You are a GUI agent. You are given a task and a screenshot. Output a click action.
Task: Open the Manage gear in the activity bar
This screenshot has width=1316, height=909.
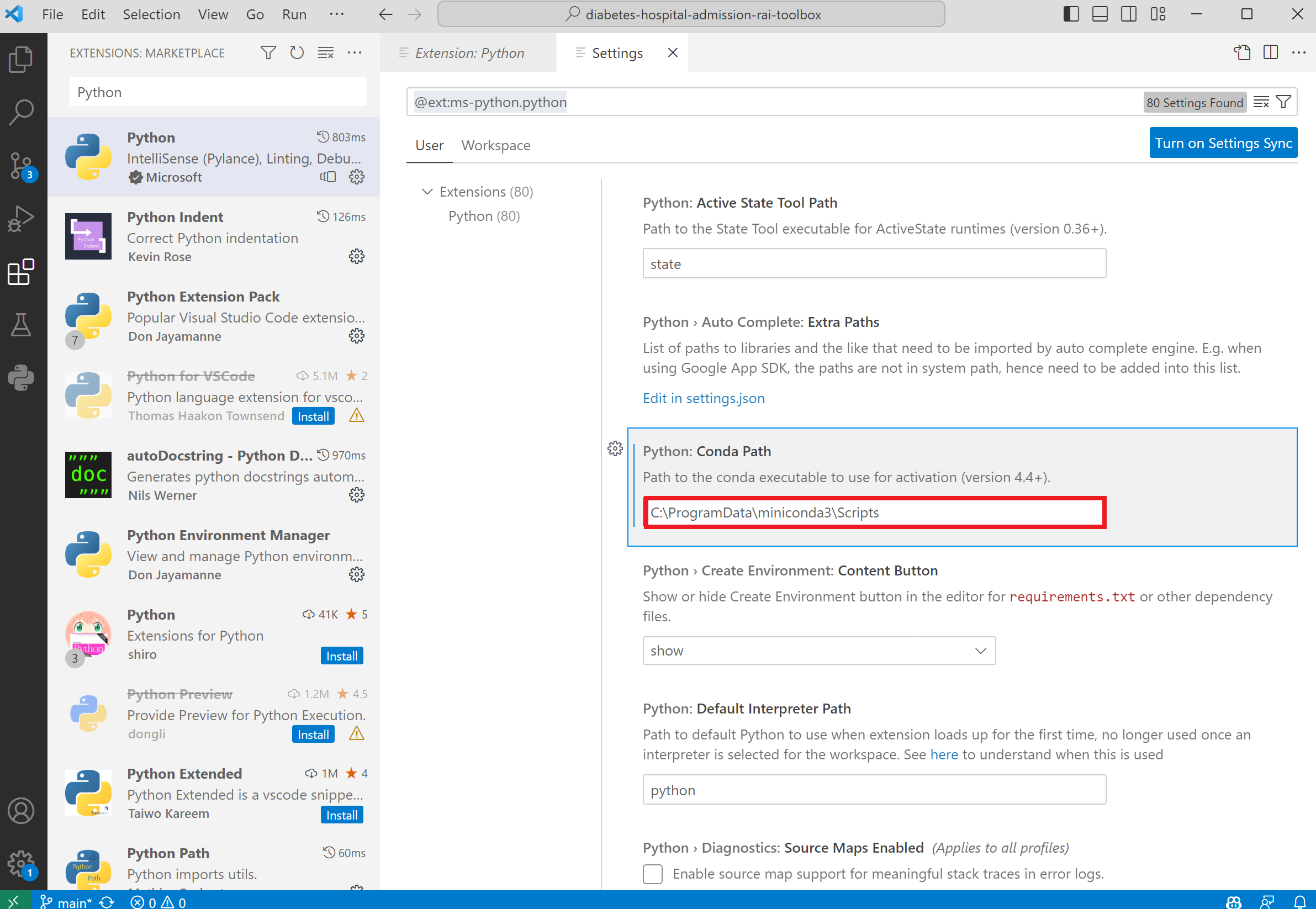(x=21, y=864)
